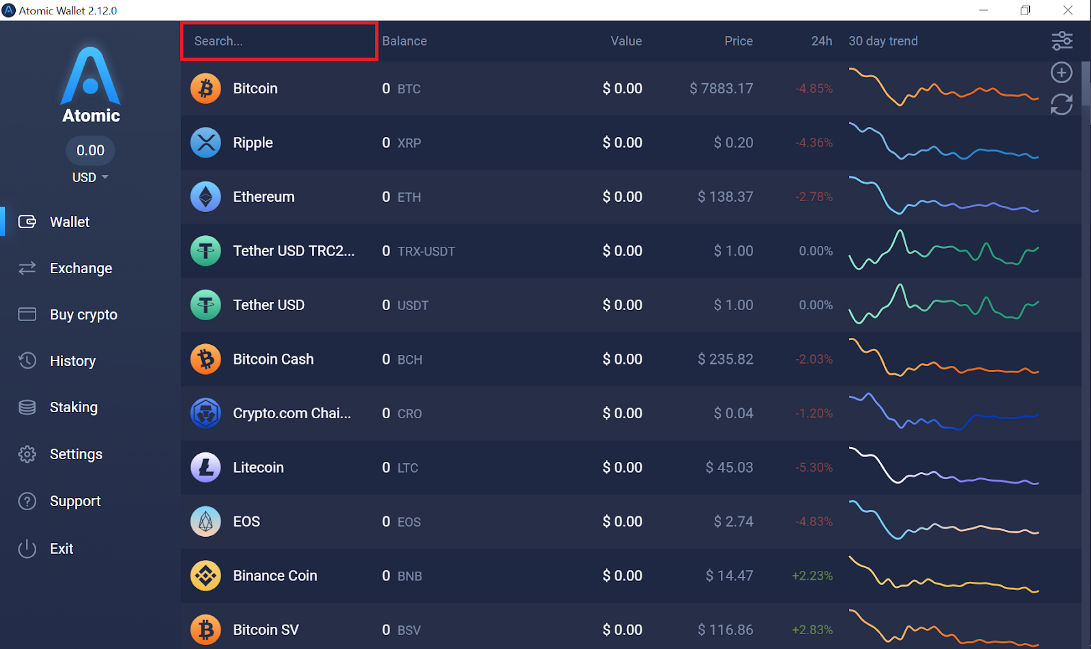Maximize the Atomic Wallet window
This screenshot has width=1091, height=649.
click(1025, 10)
